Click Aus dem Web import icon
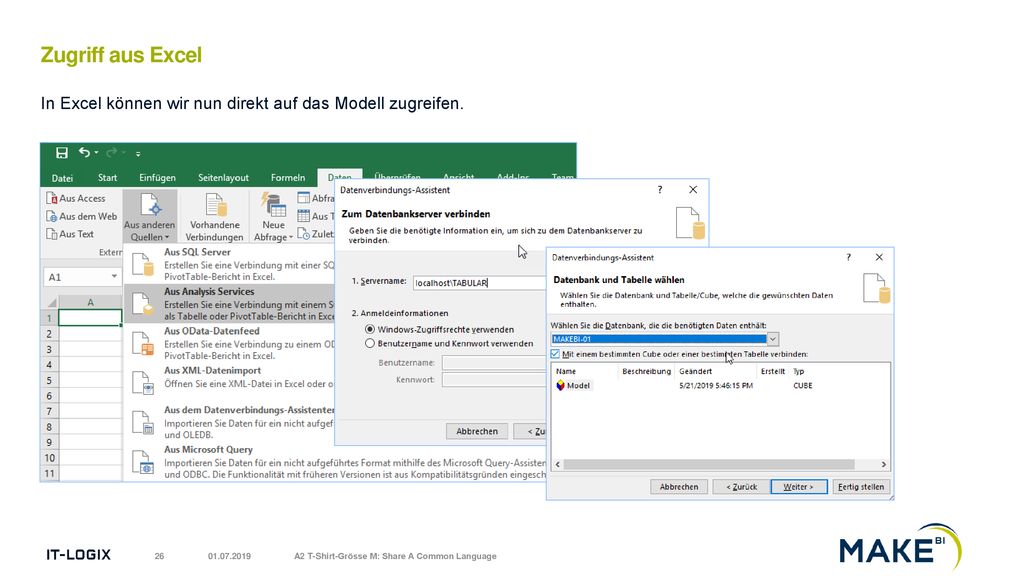 tap(52, 216)
